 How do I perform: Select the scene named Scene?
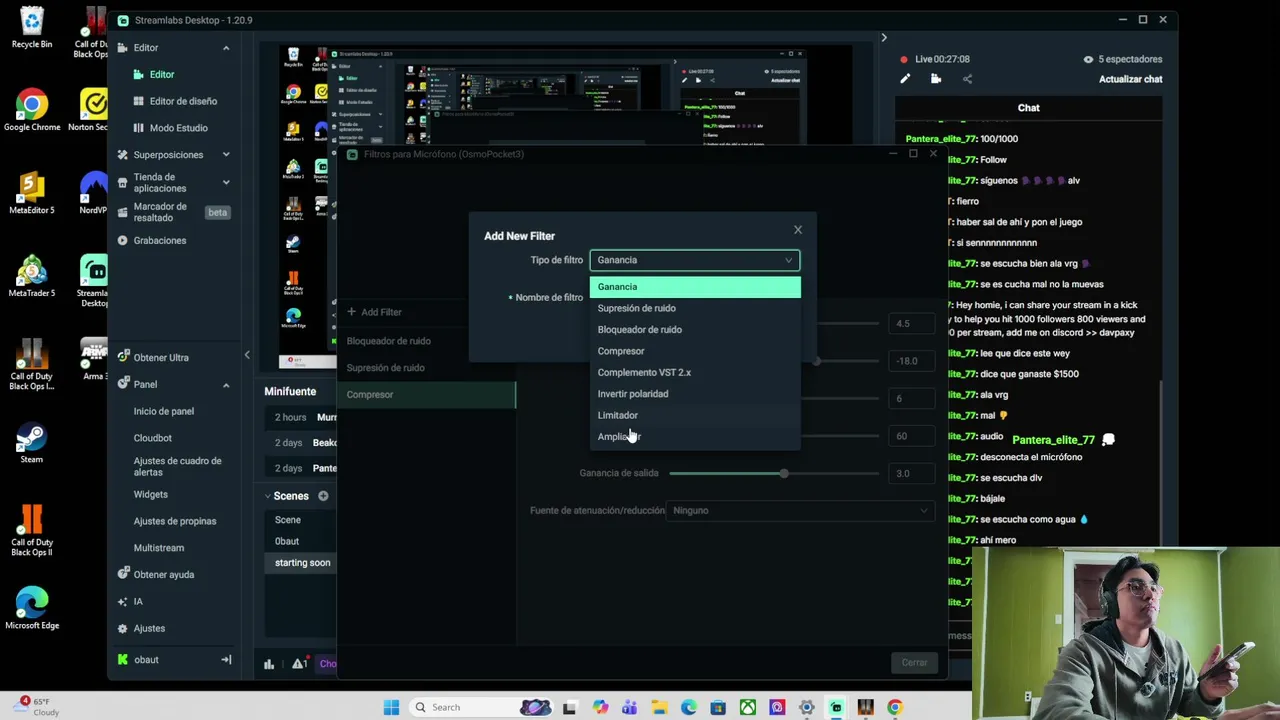pyautogui.click(x=288, y=520)
